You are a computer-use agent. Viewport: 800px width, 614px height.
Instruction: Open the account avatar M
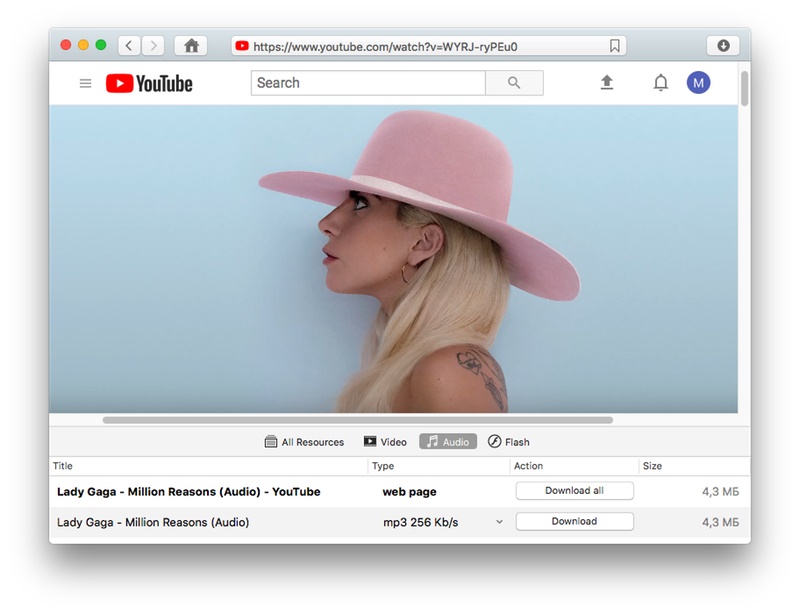(x=698, y=83)
